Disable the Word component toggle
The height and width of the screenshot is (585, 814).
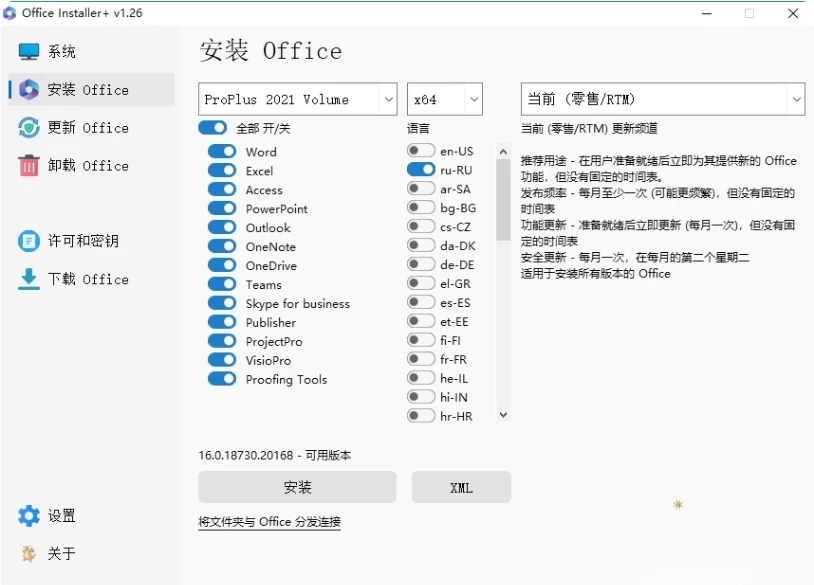click(x=222, y=151)
